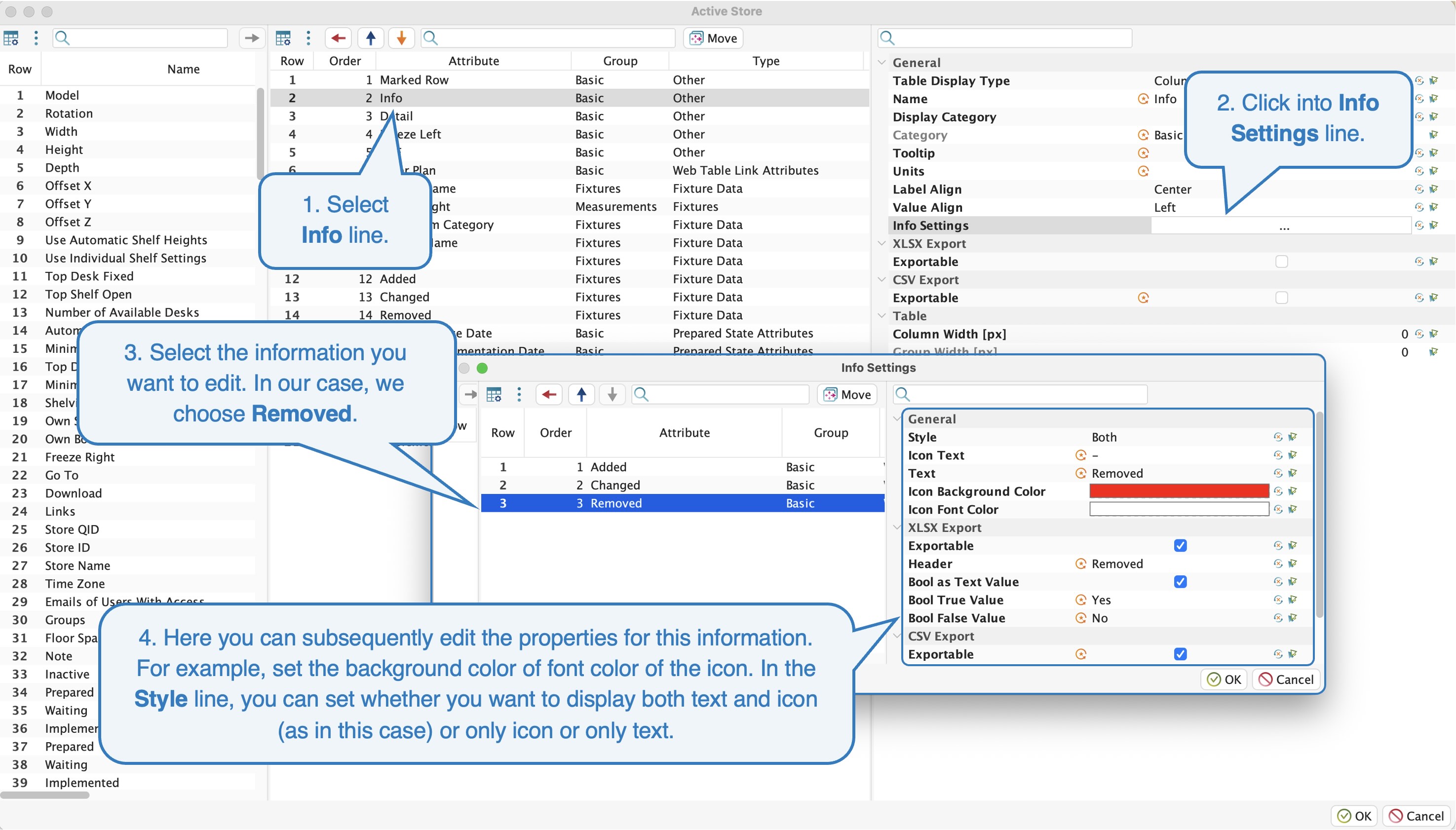Viewport: 1456px width, 830px height.
Task: Click reset icon on Icon Background Color row
Action: point(1278,491)
